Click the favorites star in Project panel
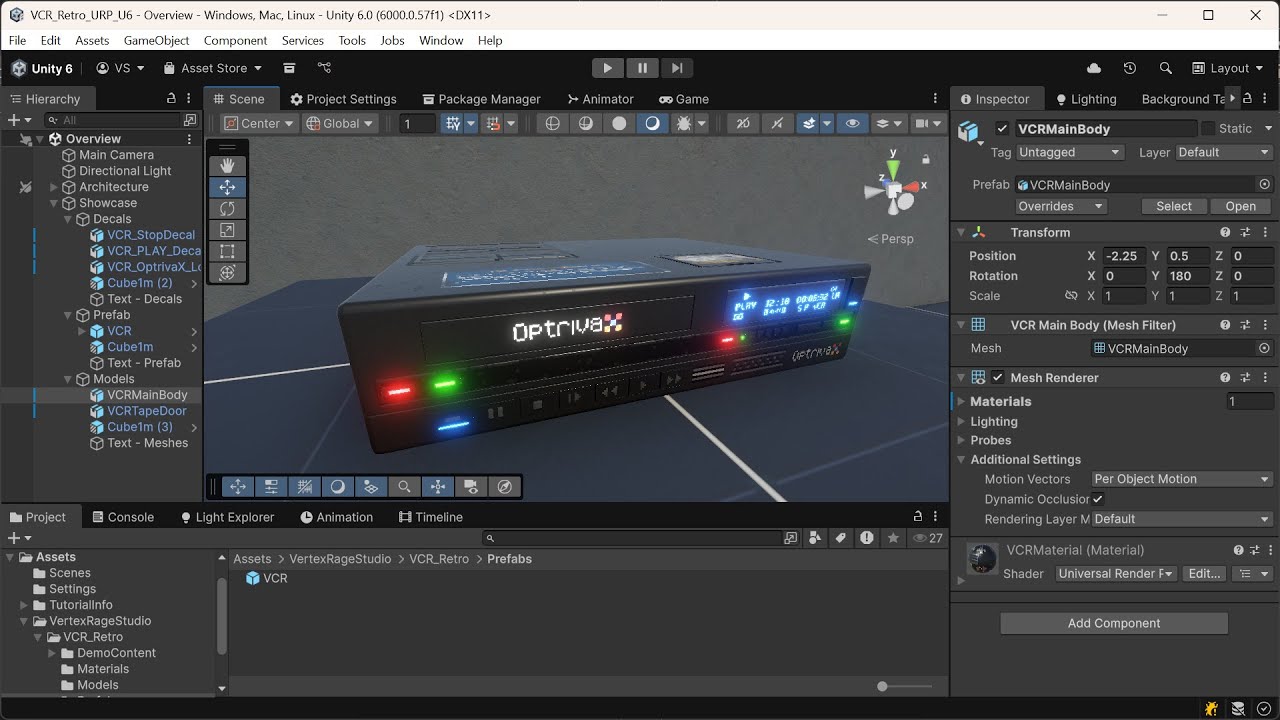The height and width of the screenshot is (720, 1280). coord(893,538)
